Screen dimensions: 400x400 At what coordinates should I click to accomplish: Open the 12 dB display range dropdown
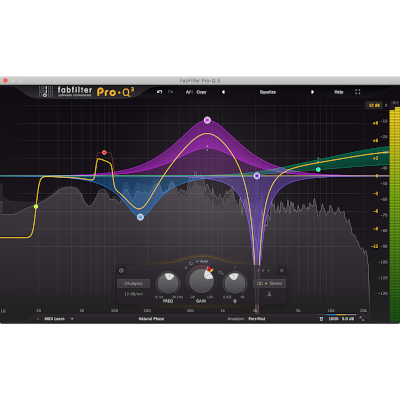point(374,105)
